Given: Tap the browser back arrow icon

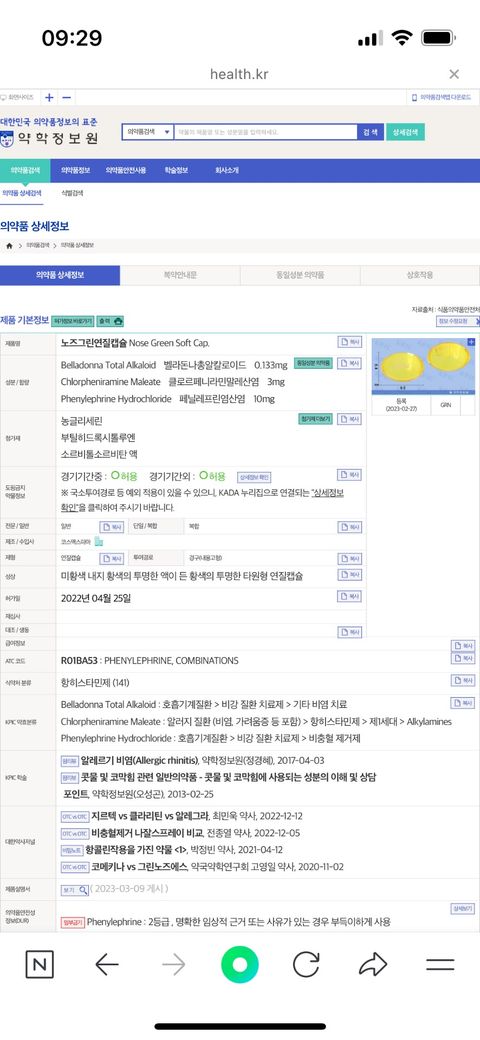Looking at the screenshot, I should [107, 964].
